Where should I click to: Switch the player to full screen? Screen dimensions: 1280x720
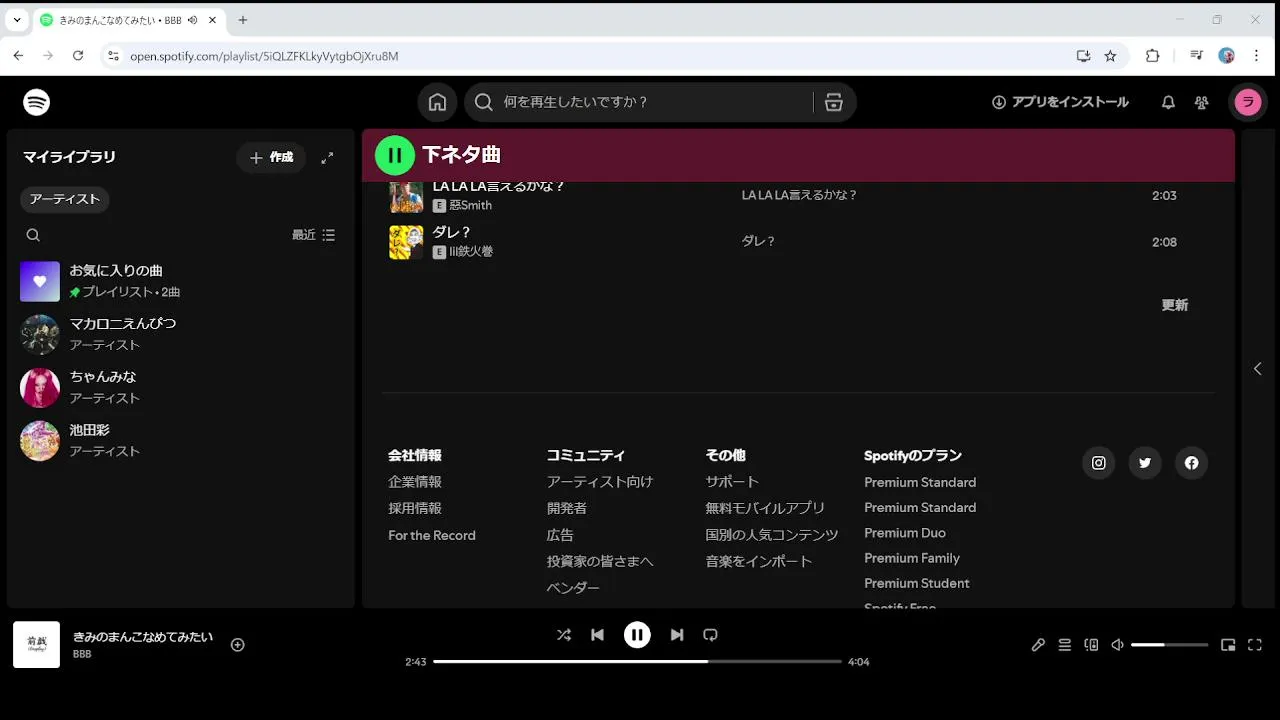[x=1255, y=645]
